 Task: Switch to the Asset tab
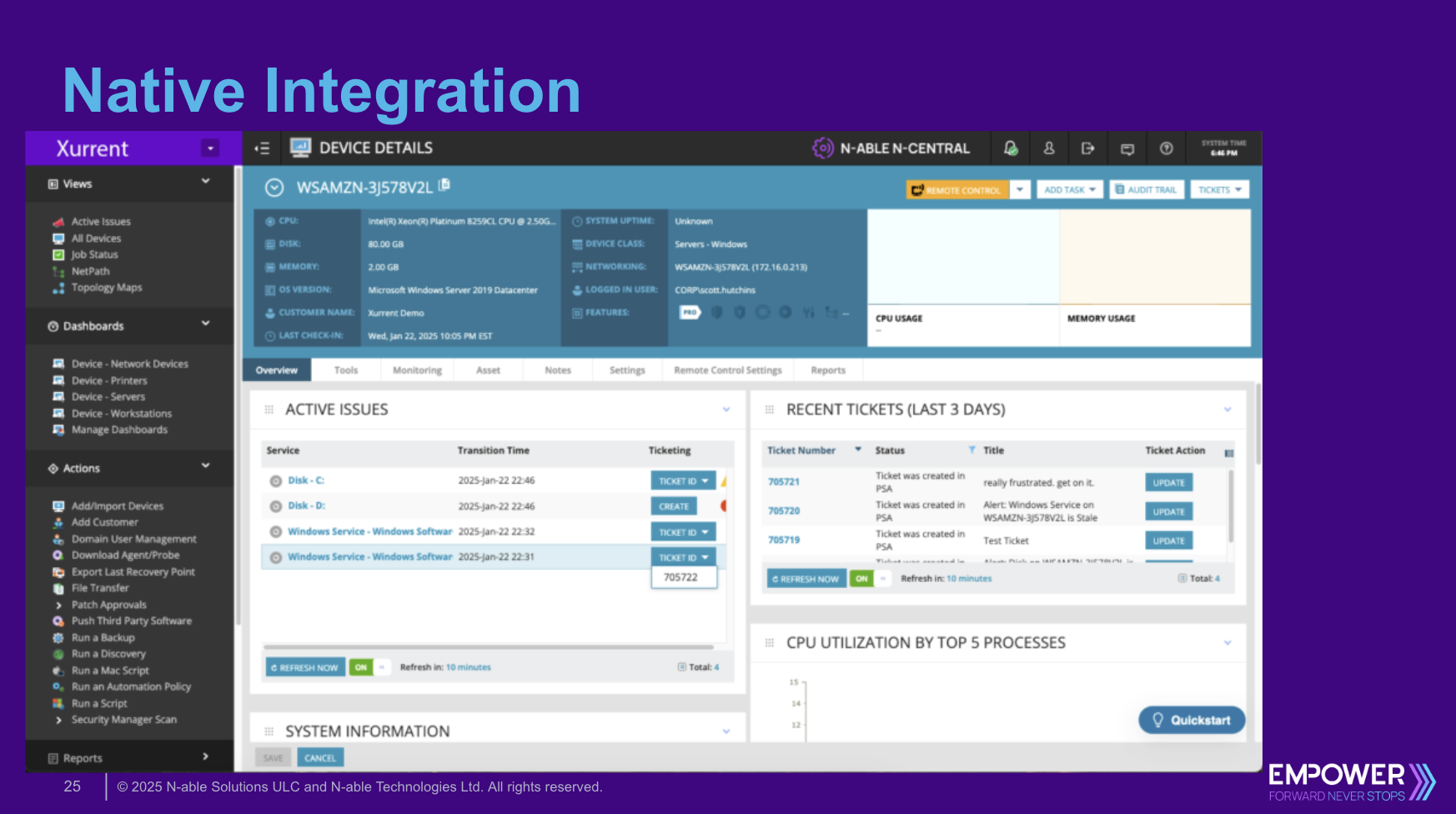tap(489, 370)
